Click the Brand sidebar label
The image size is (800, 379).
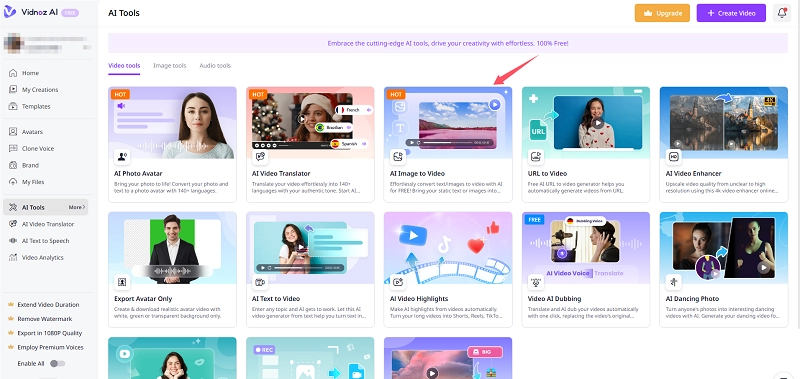click(x=30, y=165)
